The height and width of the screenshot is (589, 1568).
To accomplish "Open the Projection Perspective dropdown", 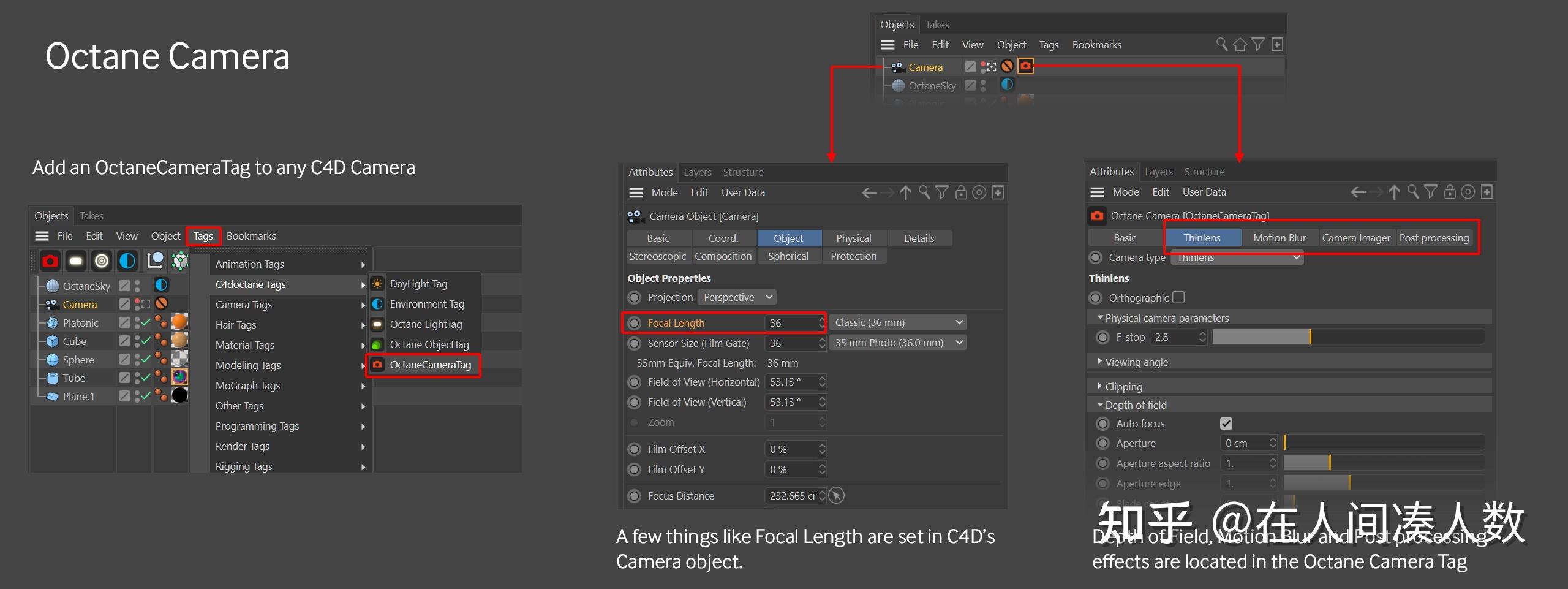I will click(737, 297).
